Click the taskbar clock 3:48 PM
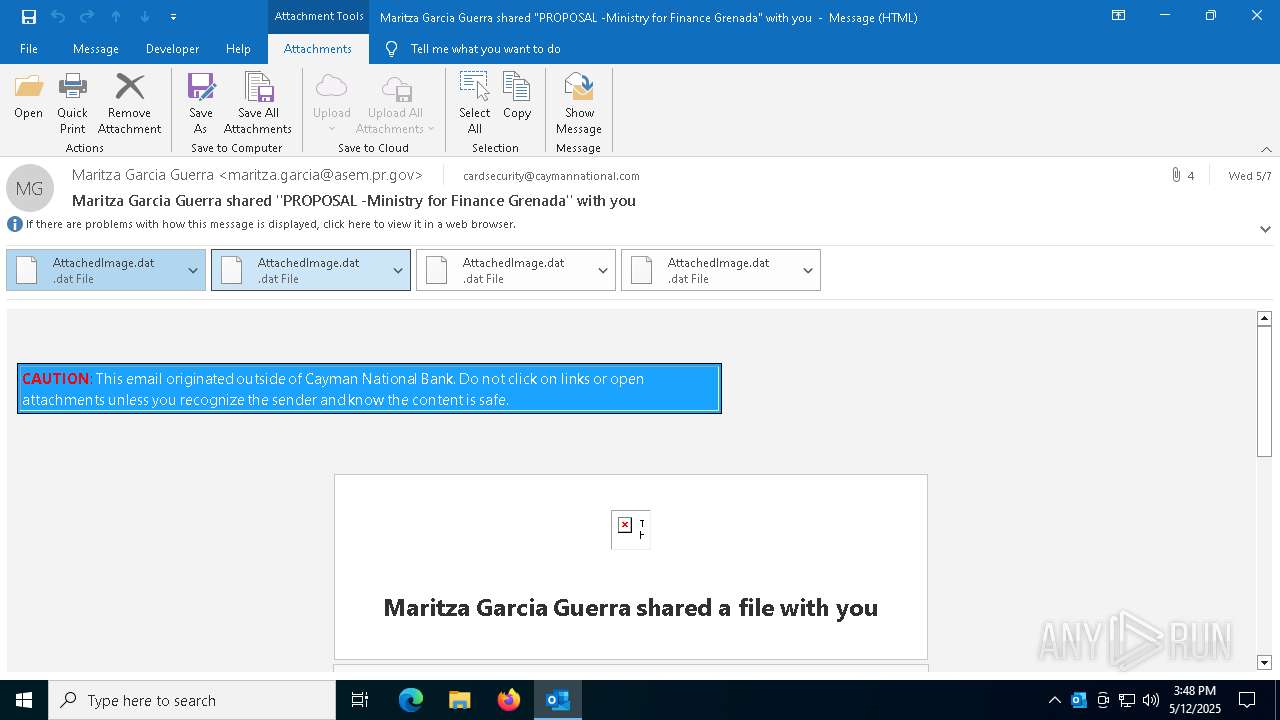 (x=1195, y=691)
